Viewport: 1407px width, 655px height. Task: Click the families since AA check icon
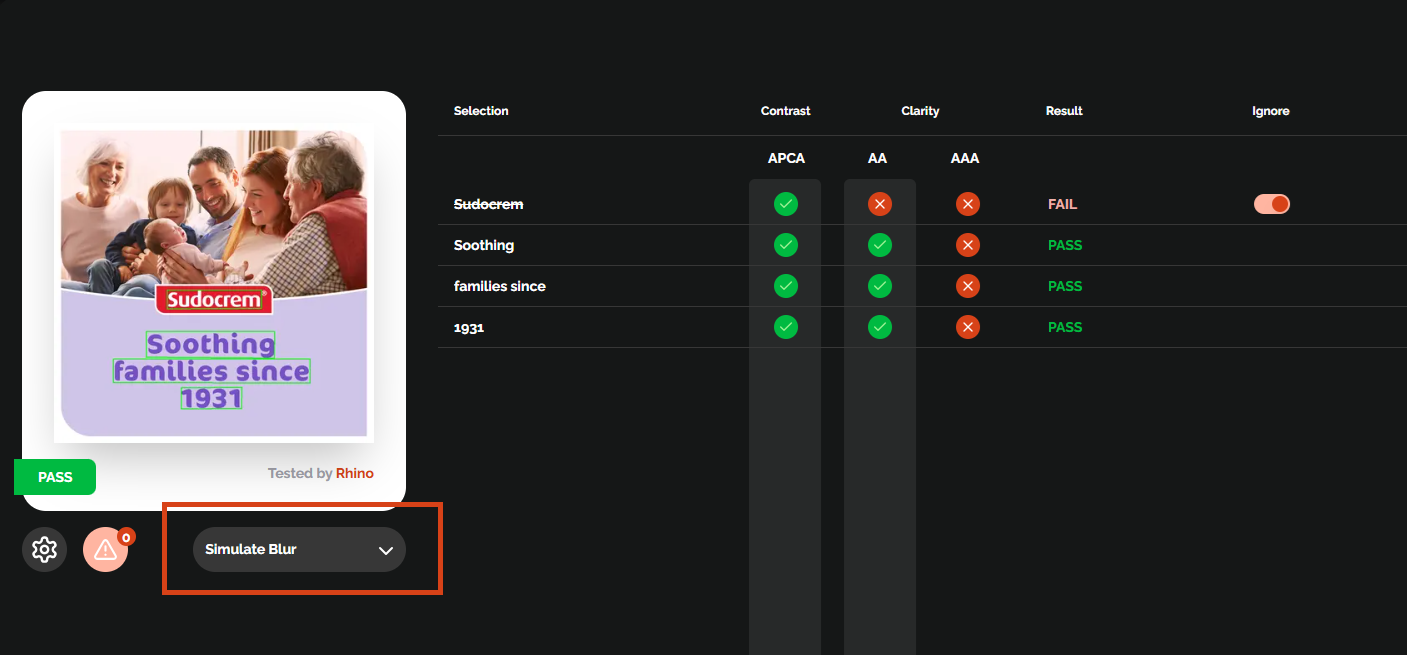[880, 286]
